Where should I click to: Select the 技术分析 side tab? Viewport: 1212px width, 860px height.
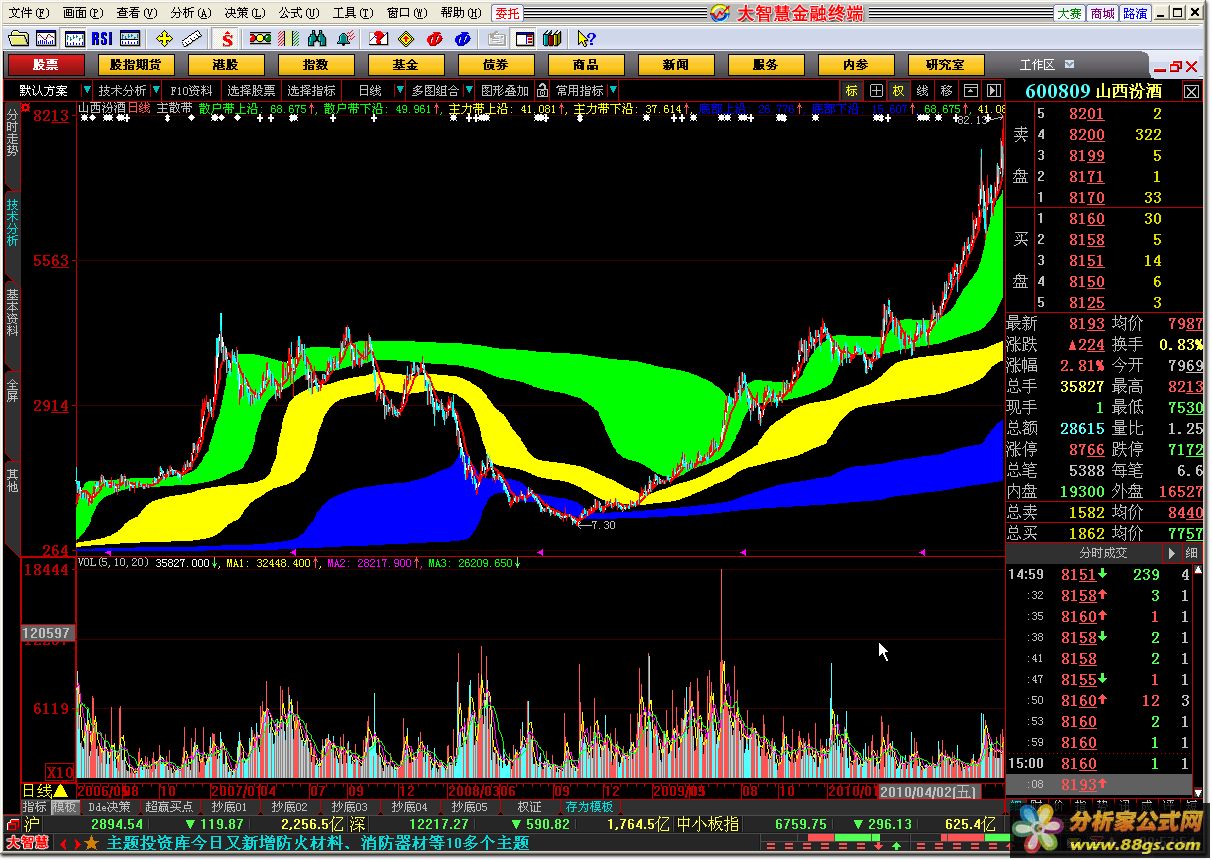[x=12, y=222]
